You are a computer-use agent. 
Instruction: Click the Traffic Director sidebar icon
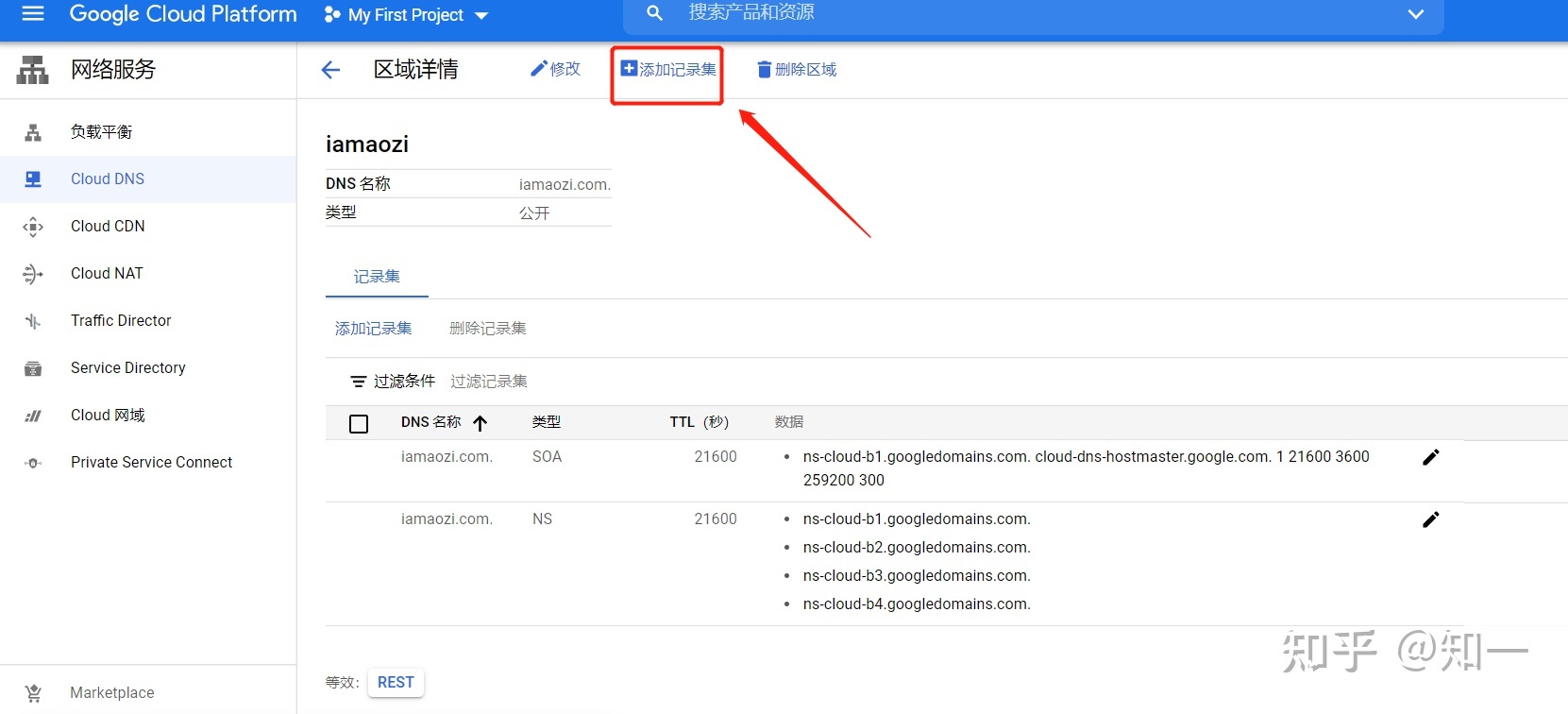pyautogui.click(x=33, y=321)
